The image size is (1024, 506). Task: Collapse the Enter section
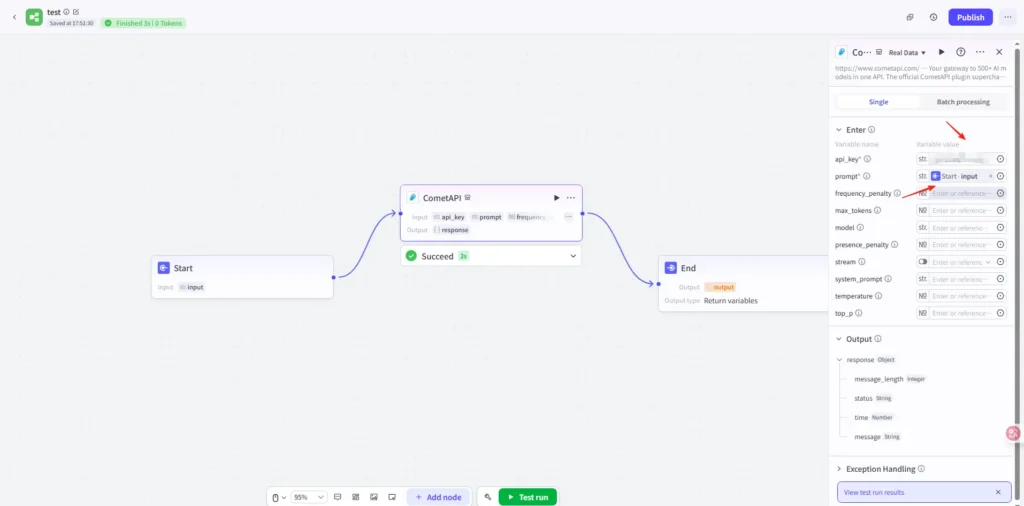(x=839, y=130)
